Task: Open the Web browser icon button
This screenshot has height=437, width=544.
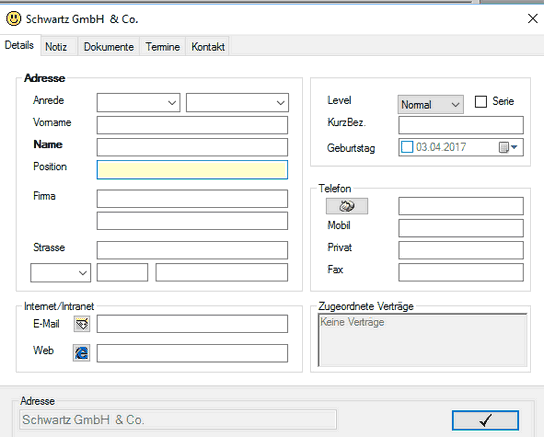Action: tap(82, 353)
